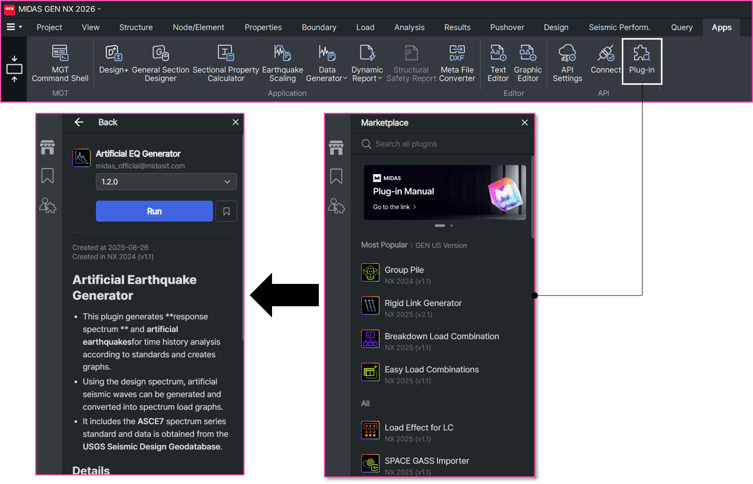Open the MGT Command Shell tool

point(60,62)
